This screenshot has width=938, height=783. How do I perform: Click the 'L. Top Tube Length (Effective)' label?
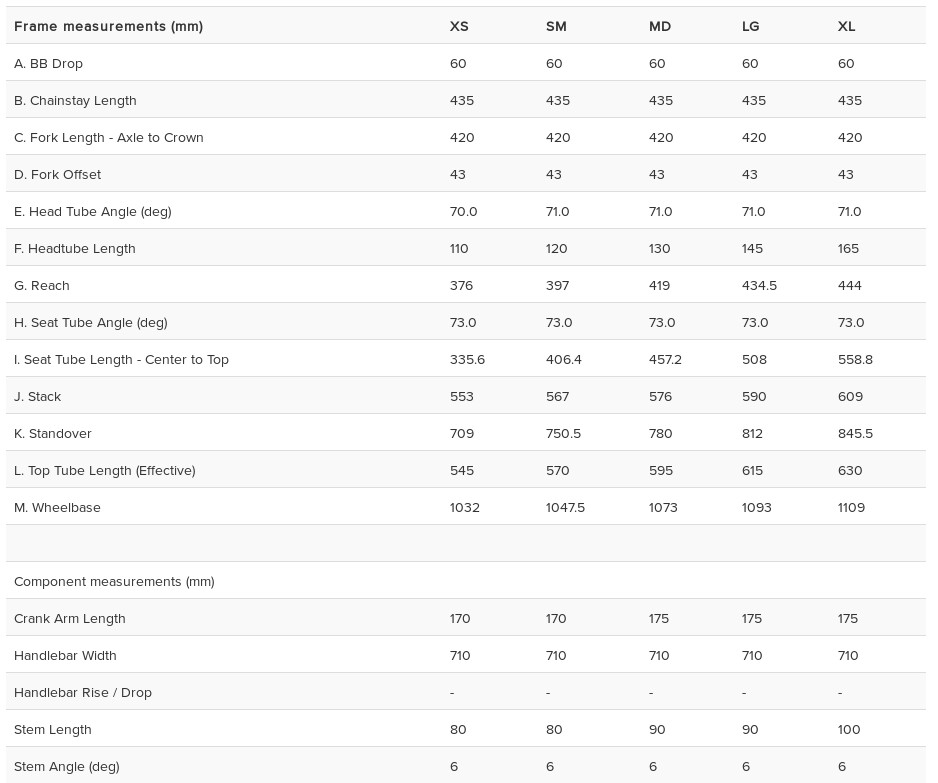(105, 470)
